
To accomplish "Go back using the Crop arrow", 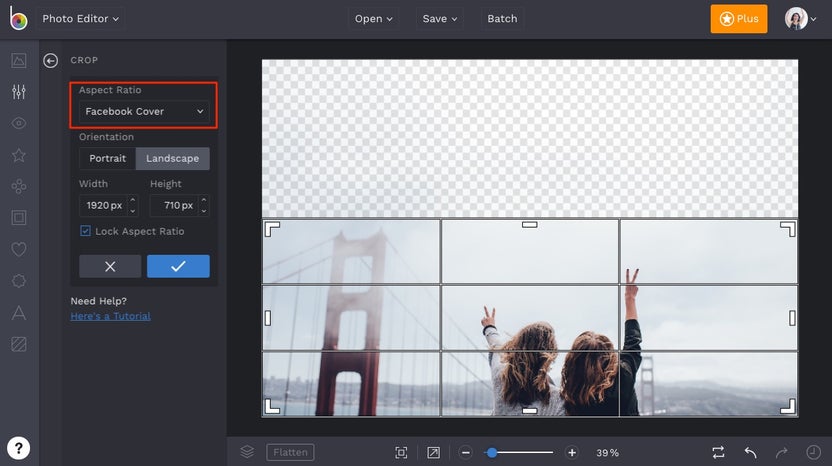I will pos(50,61).
